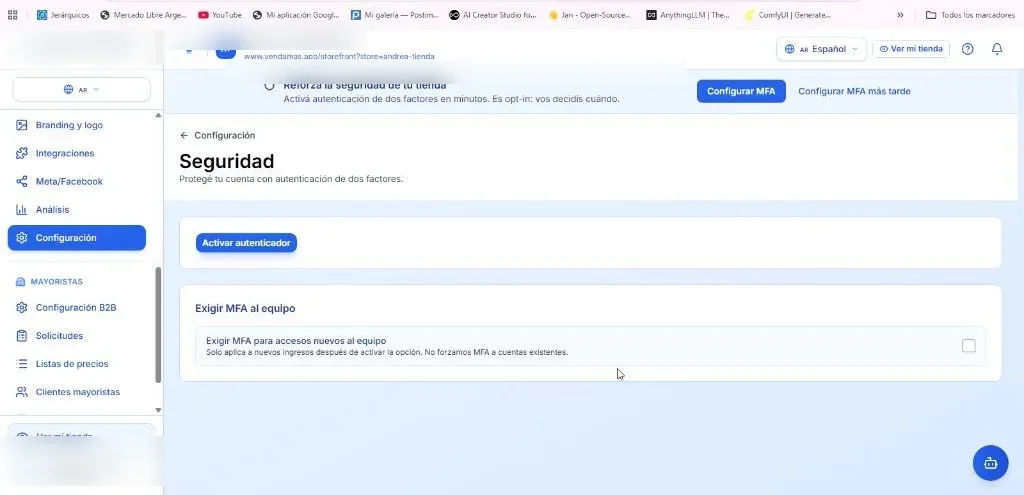
Task: Click the Ver mi tienda header button
Action: (x=911, y=49)
